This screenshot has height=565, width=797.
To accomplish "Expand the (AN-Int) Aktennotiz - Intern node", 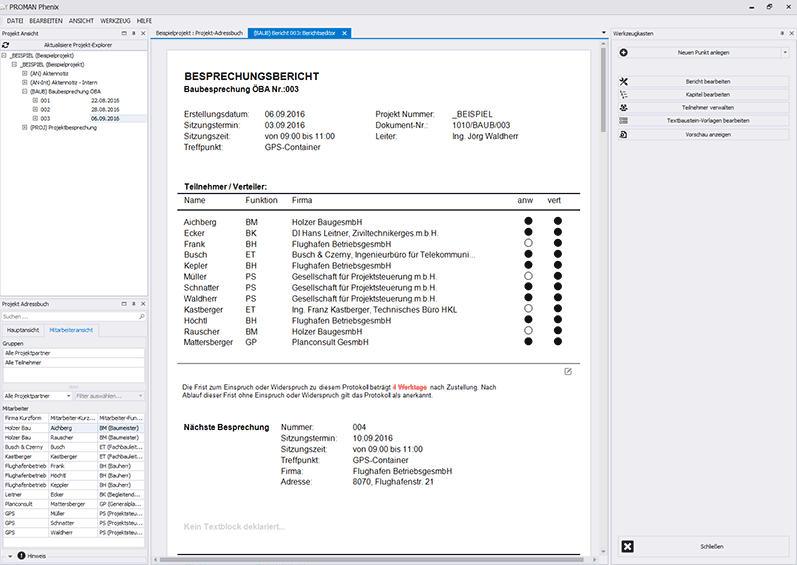I will coord(24,82).
